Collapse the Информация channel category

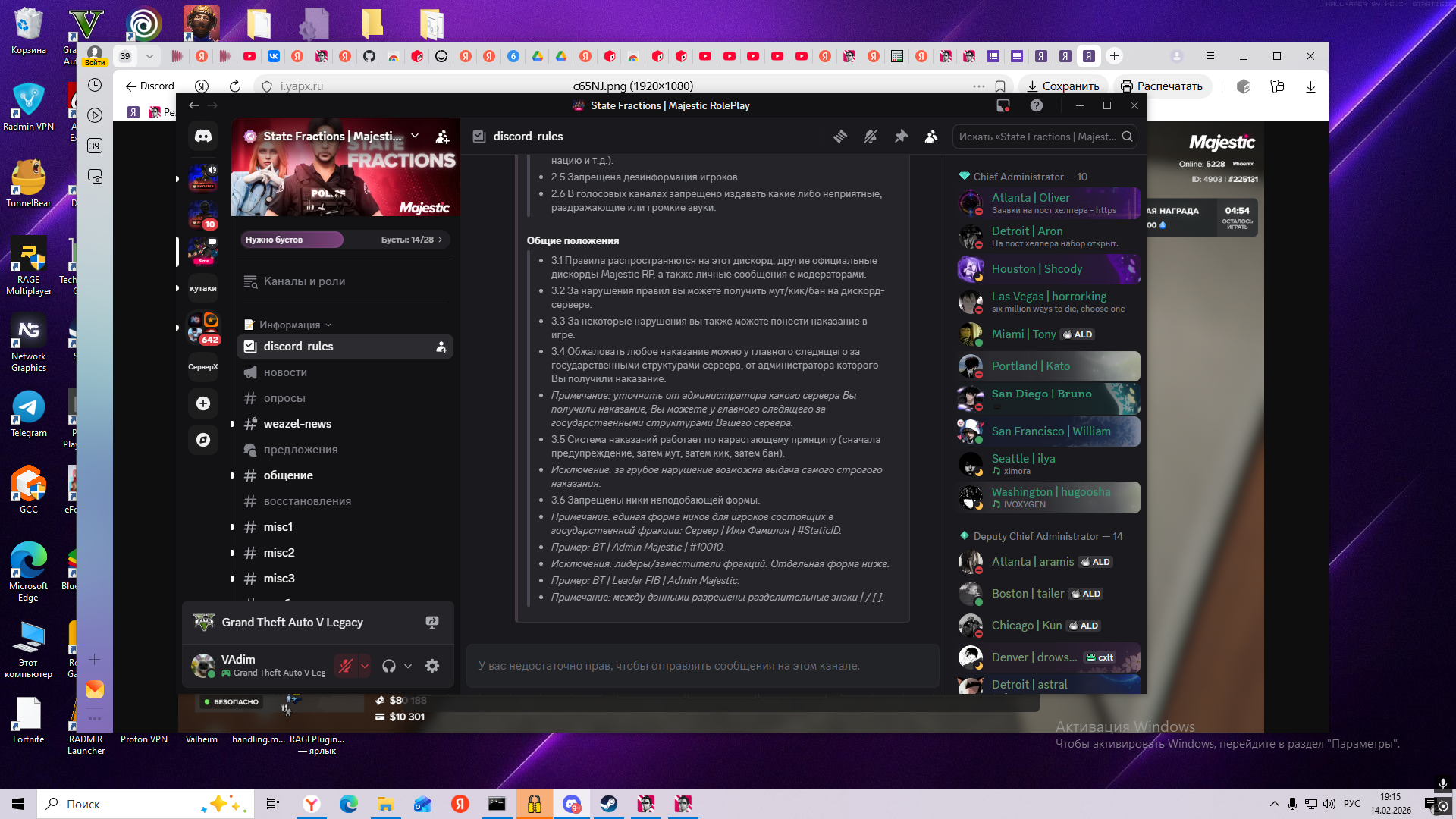290,325
